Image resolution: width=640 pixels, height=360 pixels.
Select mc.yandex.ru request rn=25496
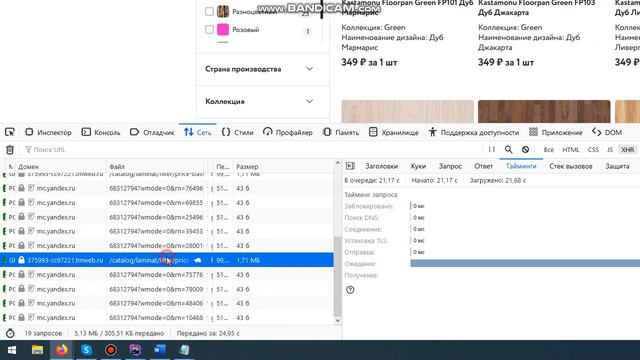(x=167, y=217)
